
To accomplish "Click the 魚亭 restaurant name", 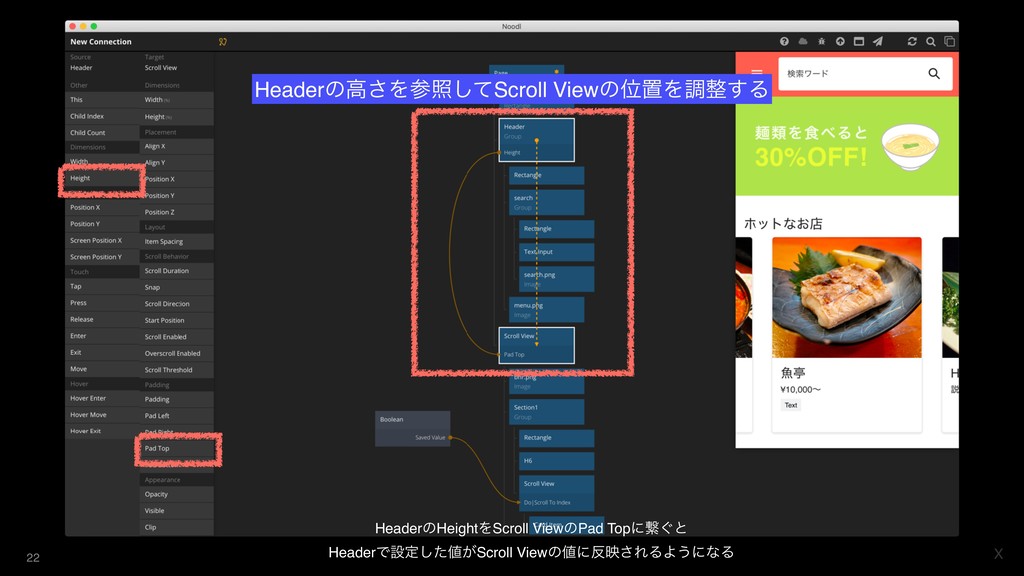I will (793, 373).
